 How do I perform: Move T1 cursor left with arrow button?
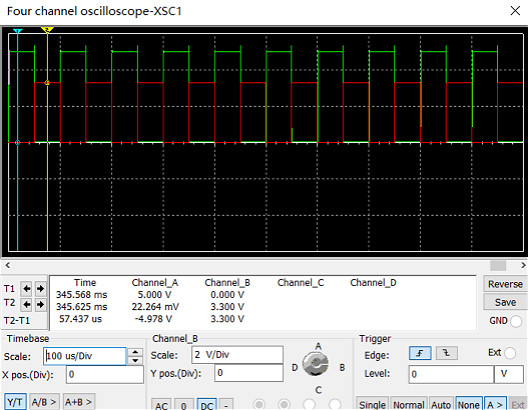point(27,288)
